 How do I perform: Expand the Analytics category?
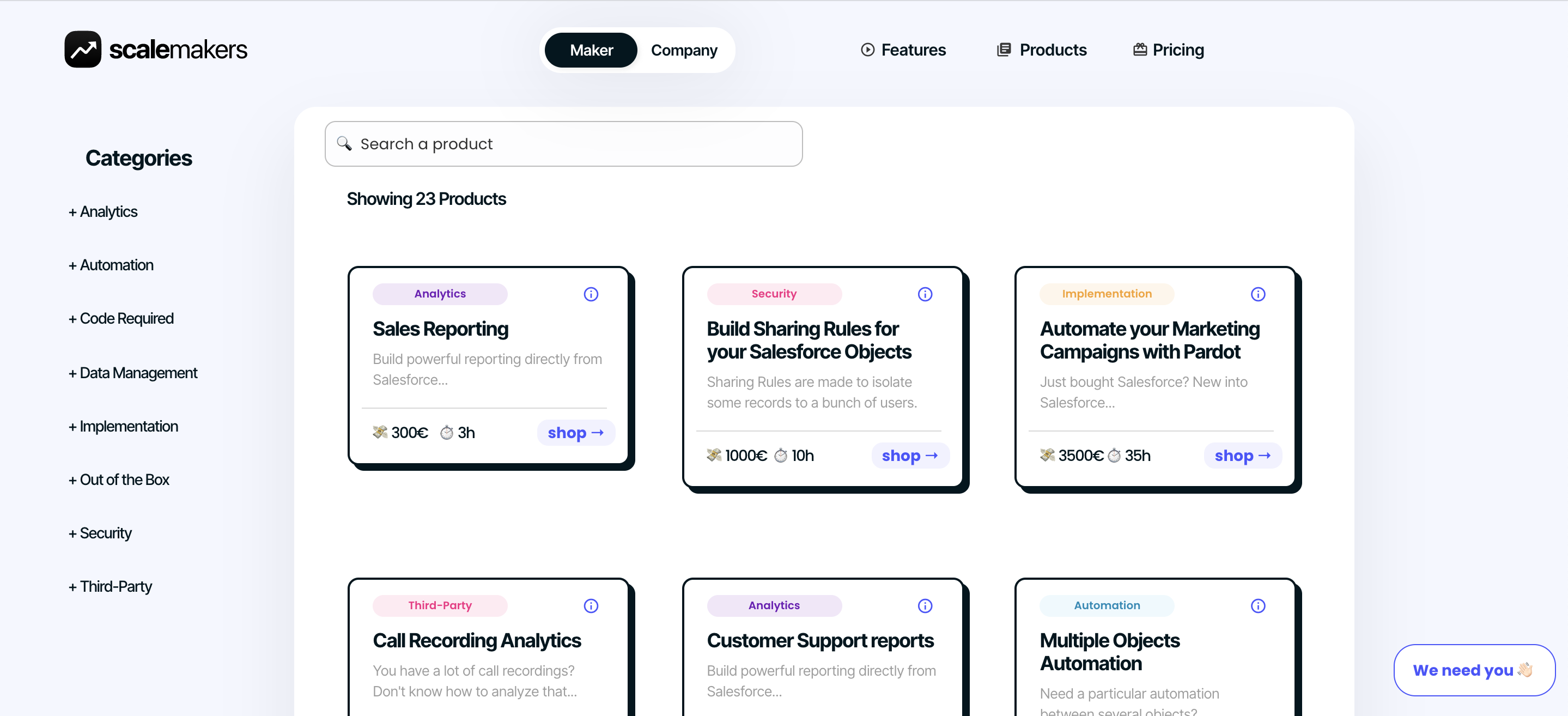[x=103, y=212]
